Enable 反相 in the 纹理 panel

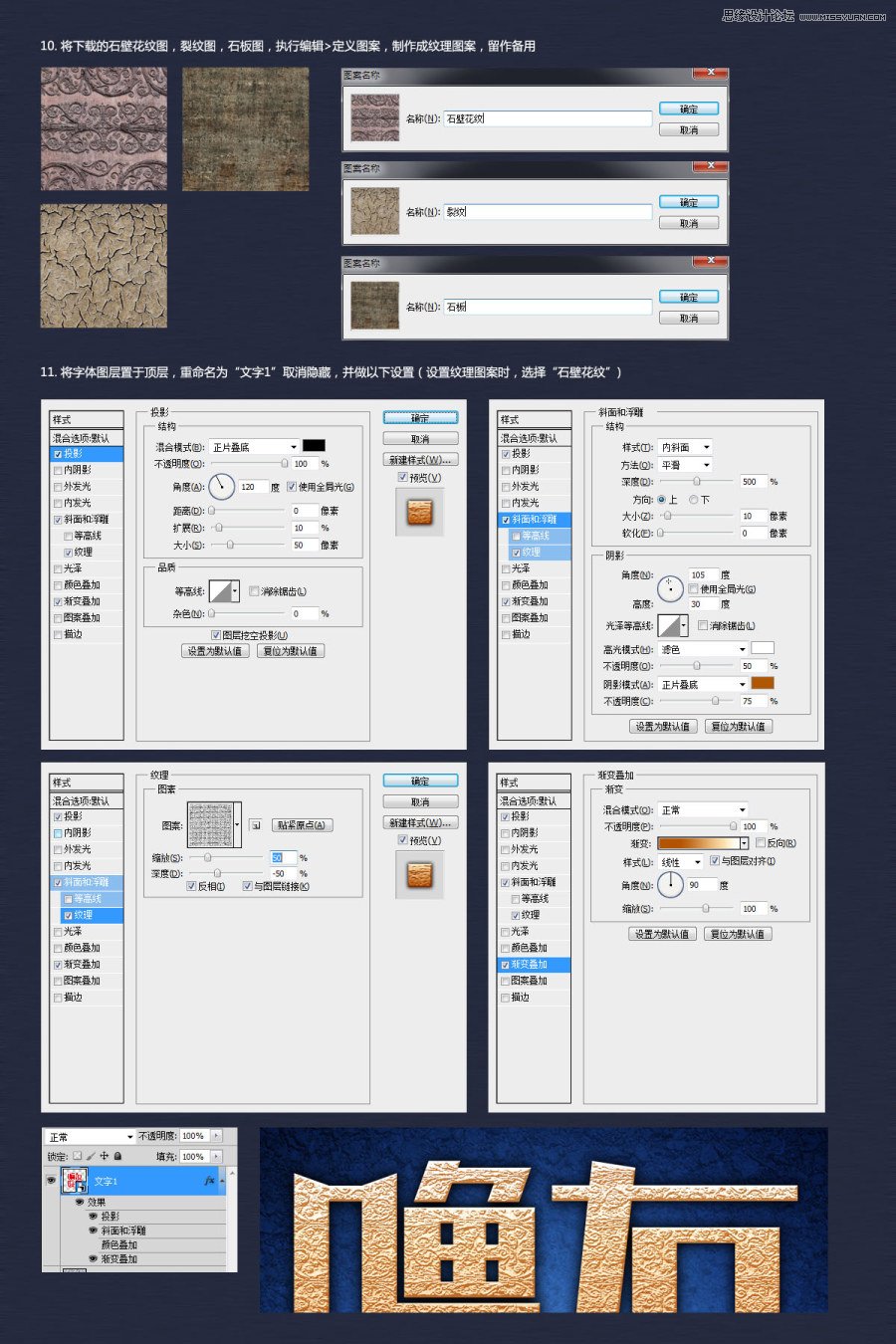click(x=191, y=886)
